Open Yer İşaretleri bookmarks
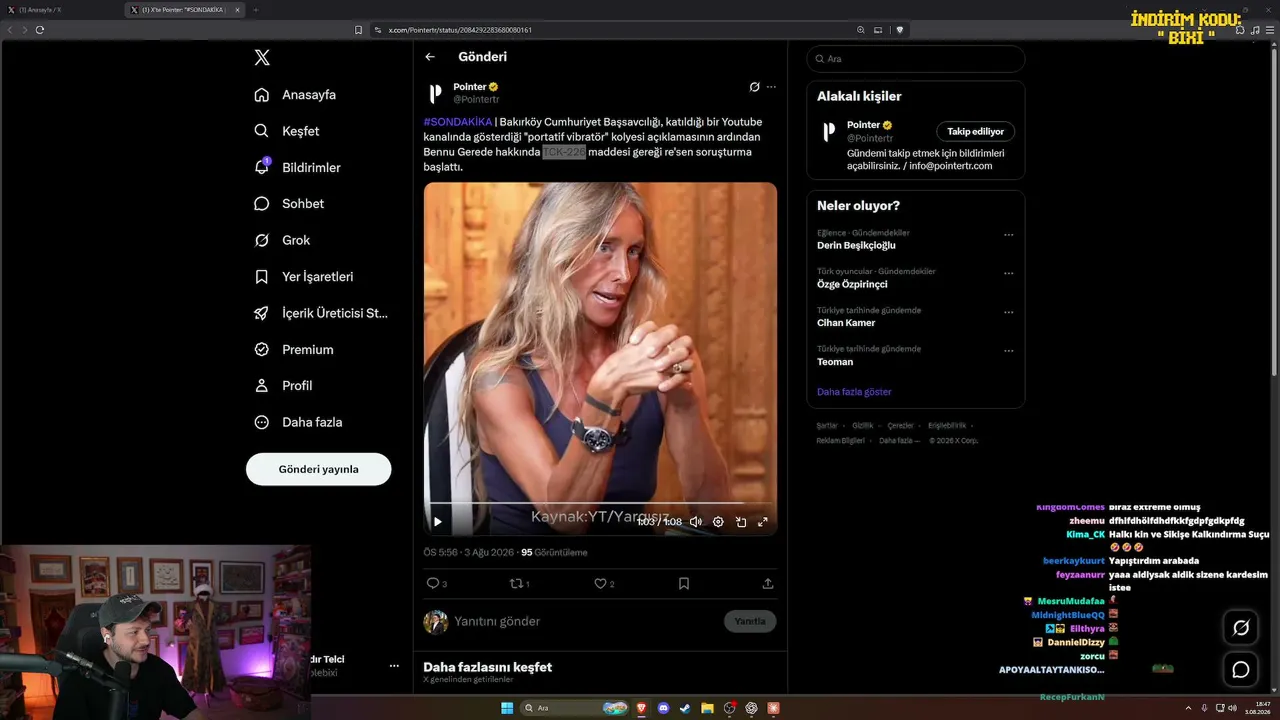 [x=303, y=277]
